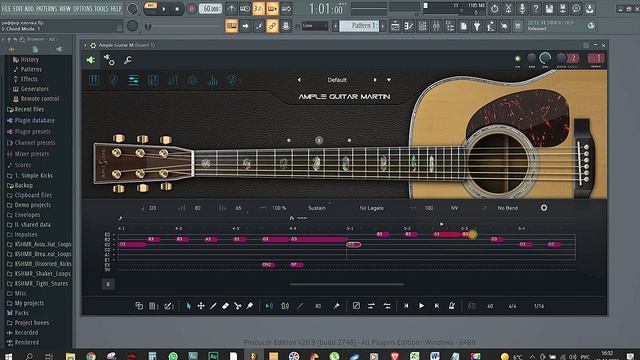Viewport: 640px width, 360px height.
Task: Open the FILE menu
Action: (7, 8)
